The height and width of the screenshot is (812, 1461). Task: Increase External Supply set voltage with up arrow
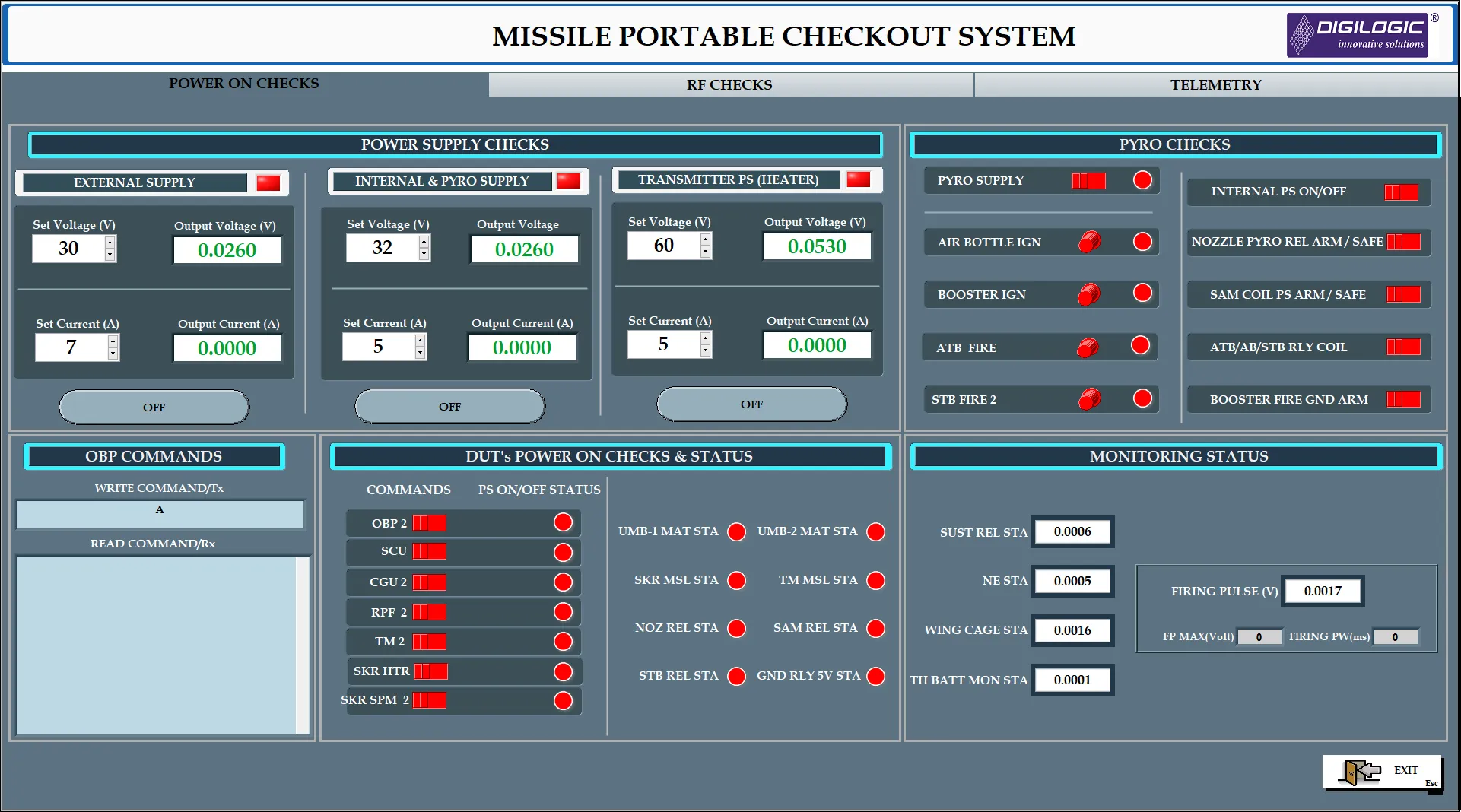[x=110, y=243]
